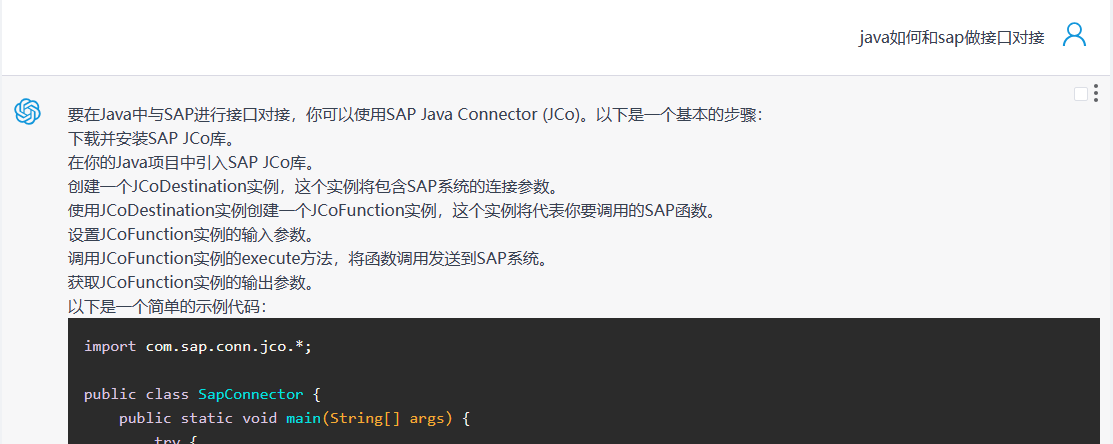Click the SapConnector class name in code
The width and height of the screenshot is (1113, 444).
[x=250, y=394]
